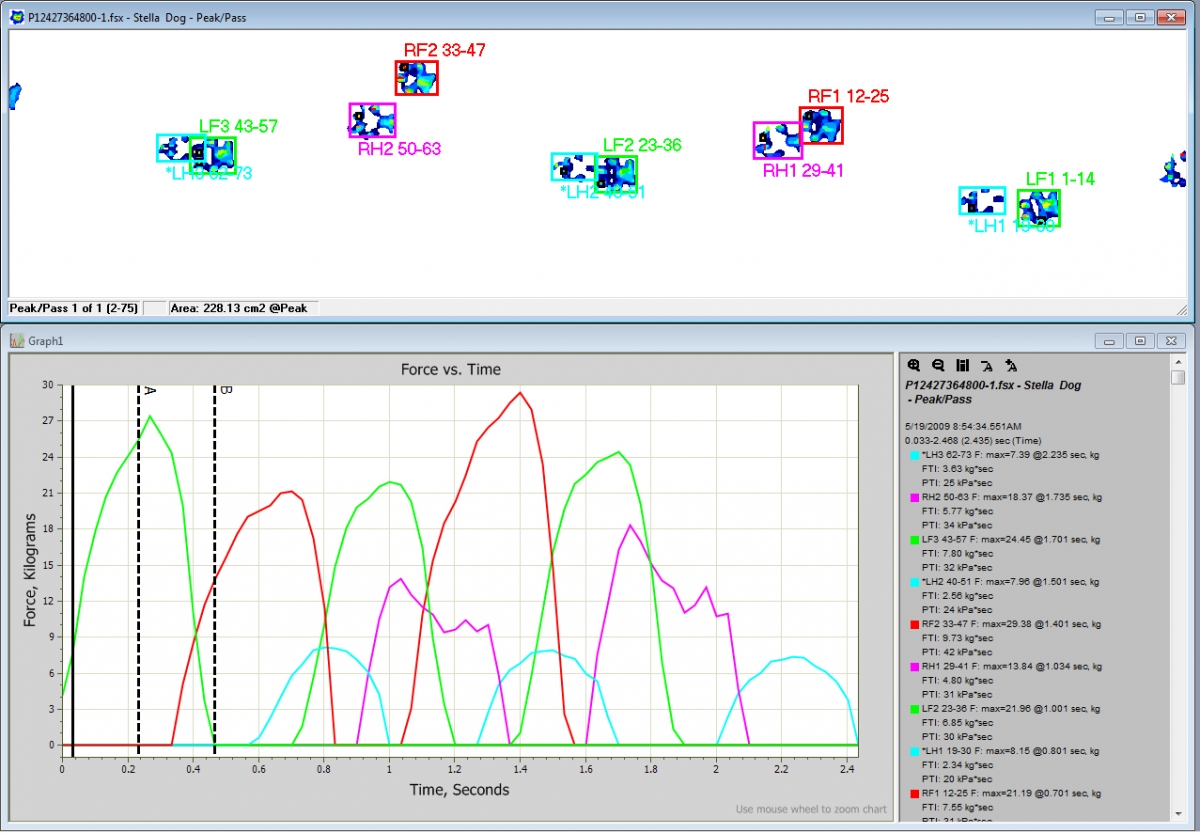The width and height of the screenshot is (1200, 833).
Task: Click the red RF2 33-47 legend swatch
Action: click(913, 624)
